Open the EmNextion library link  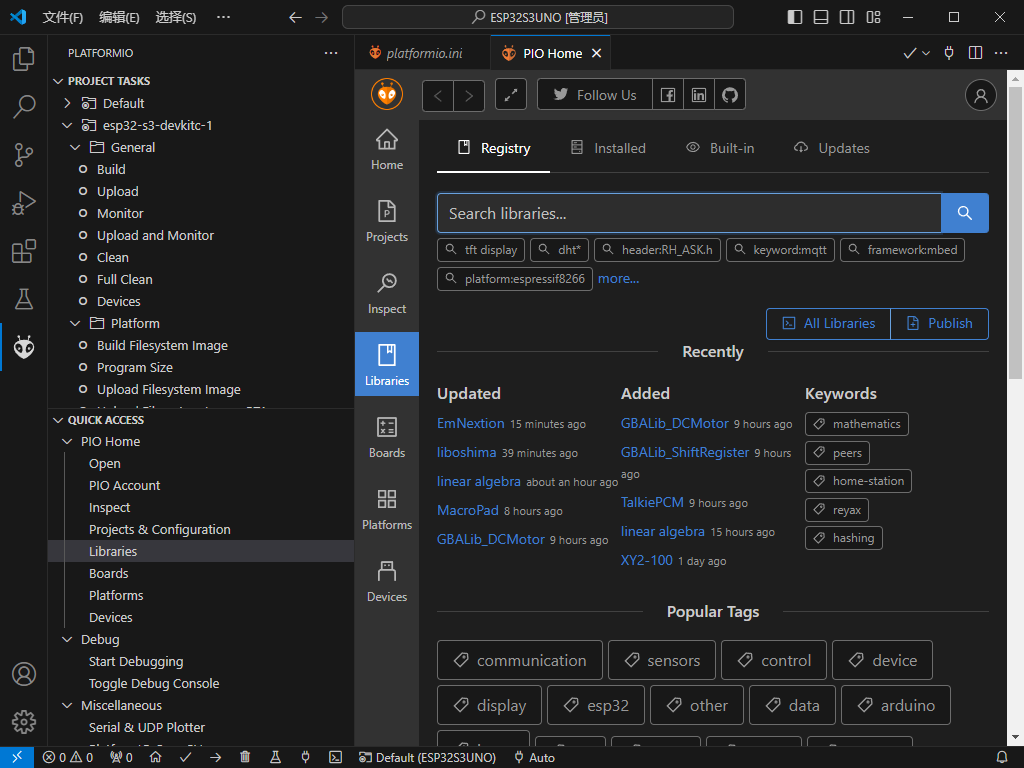click(x=470, y=424)
